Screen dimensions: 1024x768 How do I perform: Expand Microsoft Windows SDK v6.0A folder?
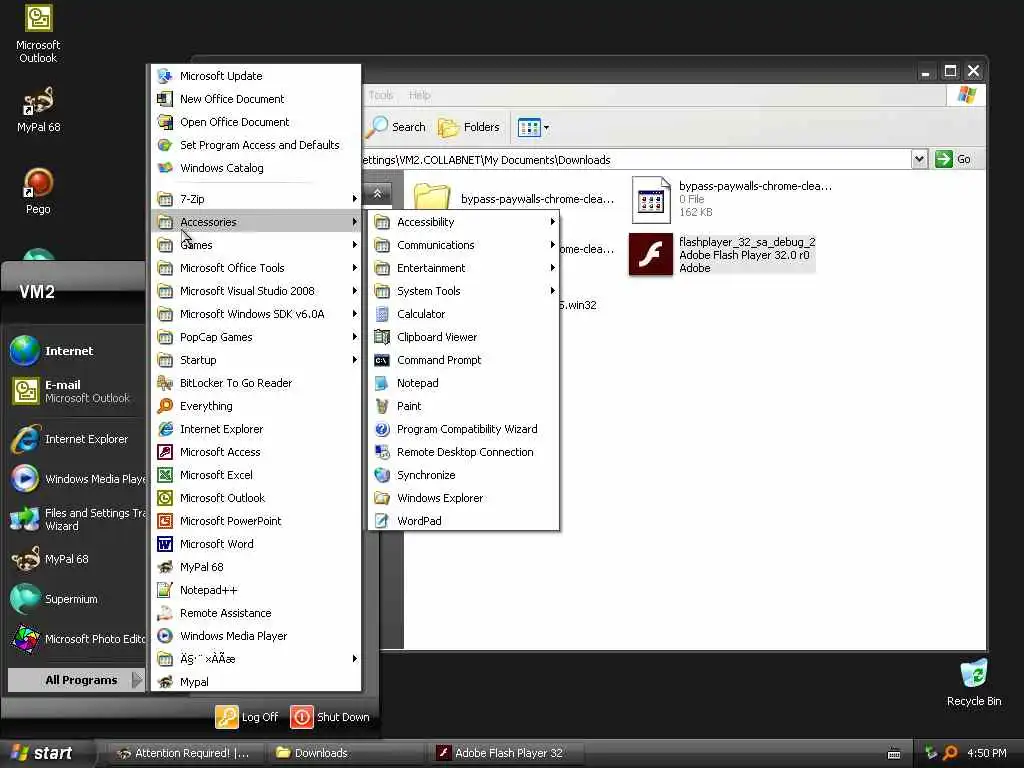256,314
